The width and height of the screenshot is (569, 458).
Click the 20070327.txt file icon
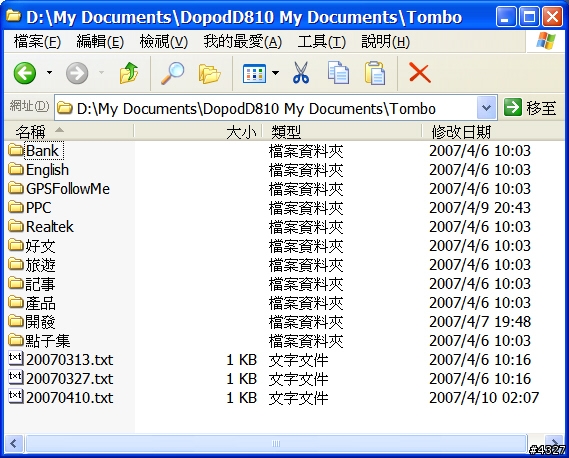click(16, 377)
